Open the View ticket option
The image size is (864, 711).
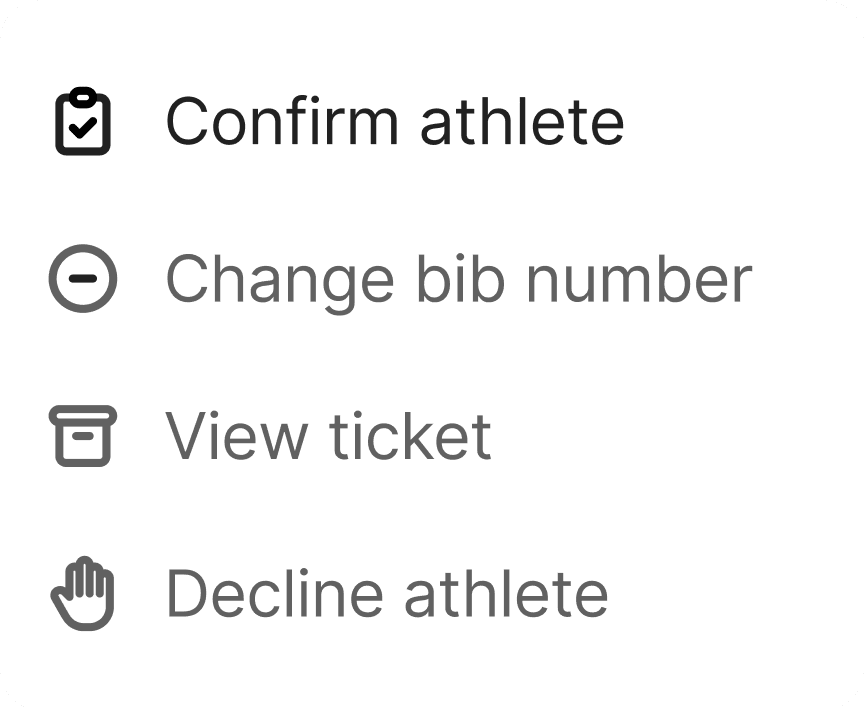pyautogui.click(x=328, y=437)
